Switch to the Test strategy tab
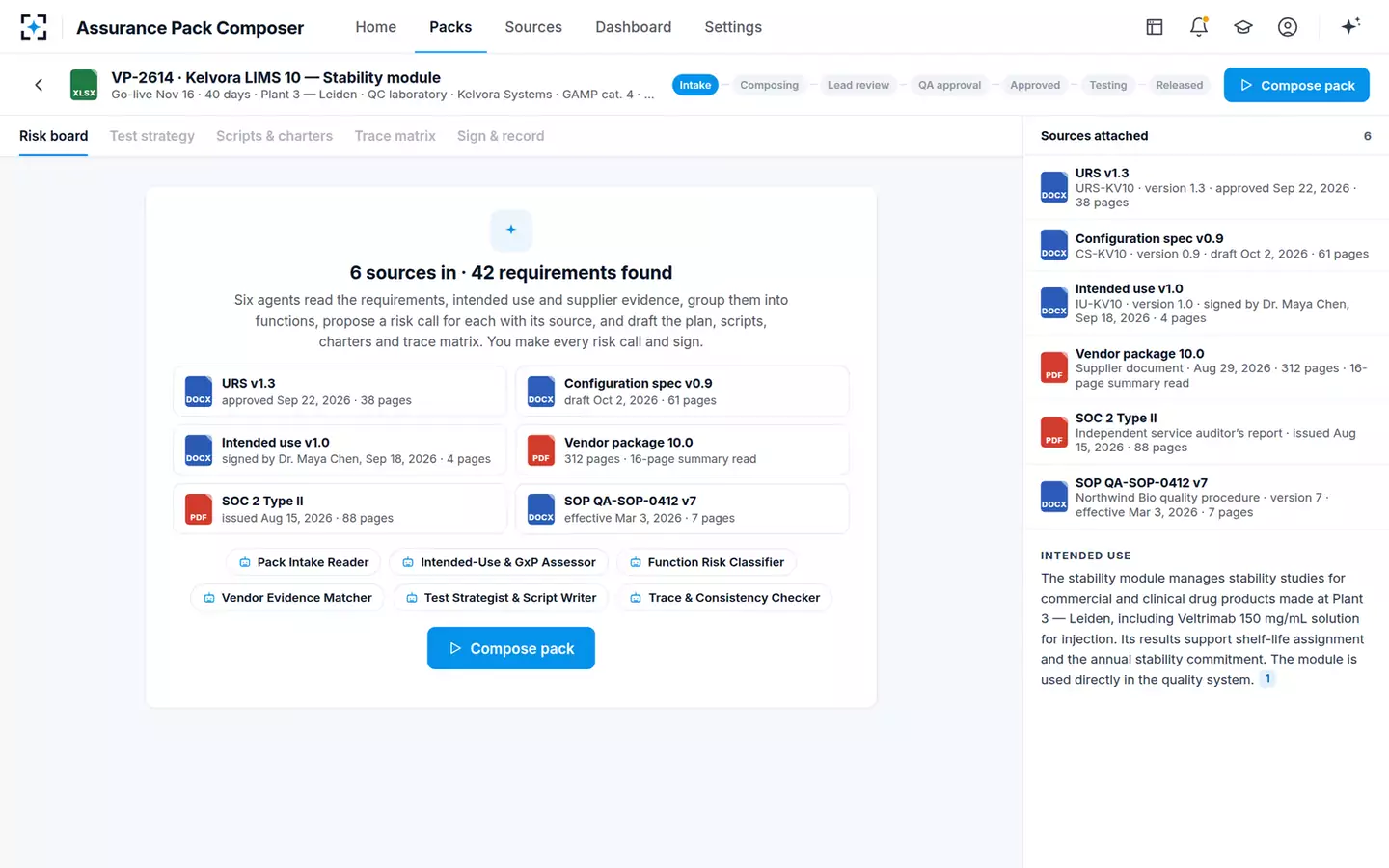The image size is (1389, 868). pos(152,136)
